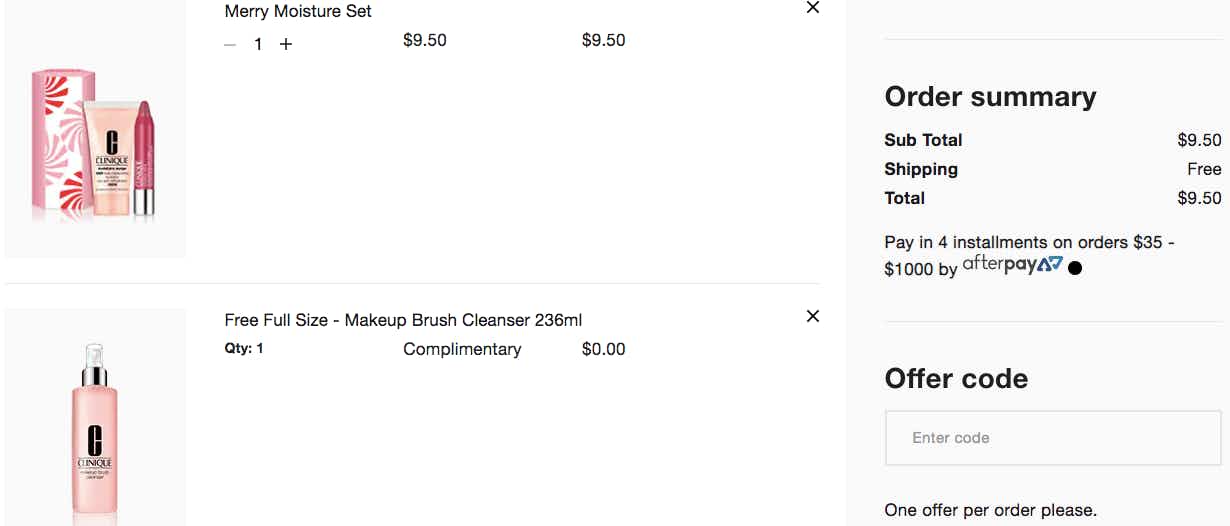
Task: Click the Afterpay info dot icon
Action: point(1075,268)
